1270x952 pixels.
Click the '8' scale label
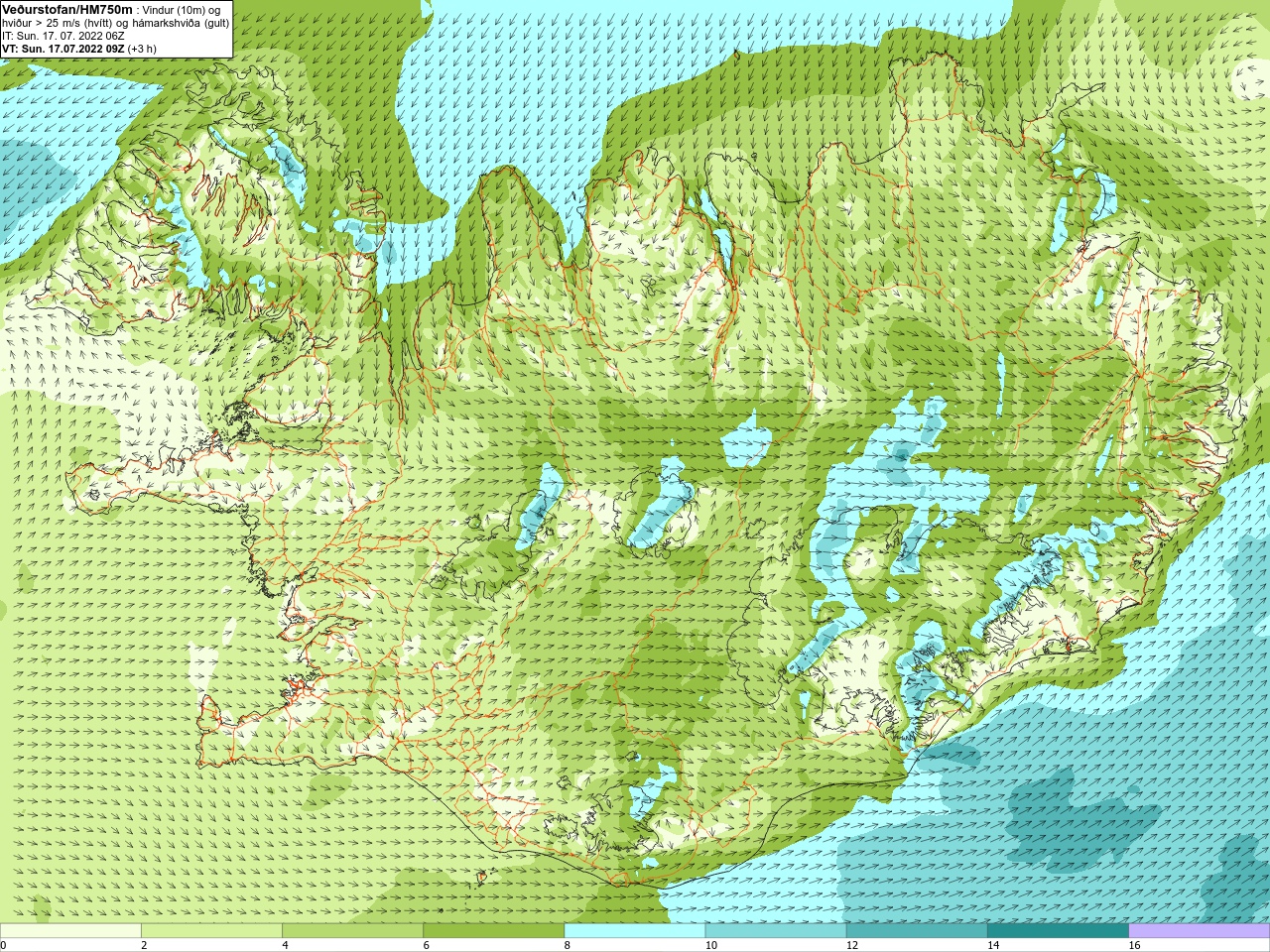(568, 945)
